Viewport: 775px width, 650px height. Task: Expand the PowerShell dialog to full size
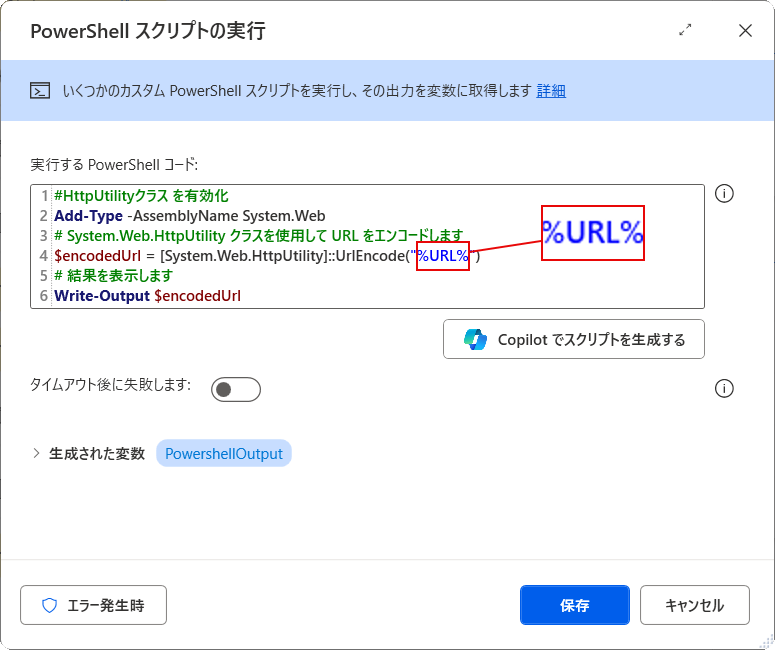pos(685,30)
